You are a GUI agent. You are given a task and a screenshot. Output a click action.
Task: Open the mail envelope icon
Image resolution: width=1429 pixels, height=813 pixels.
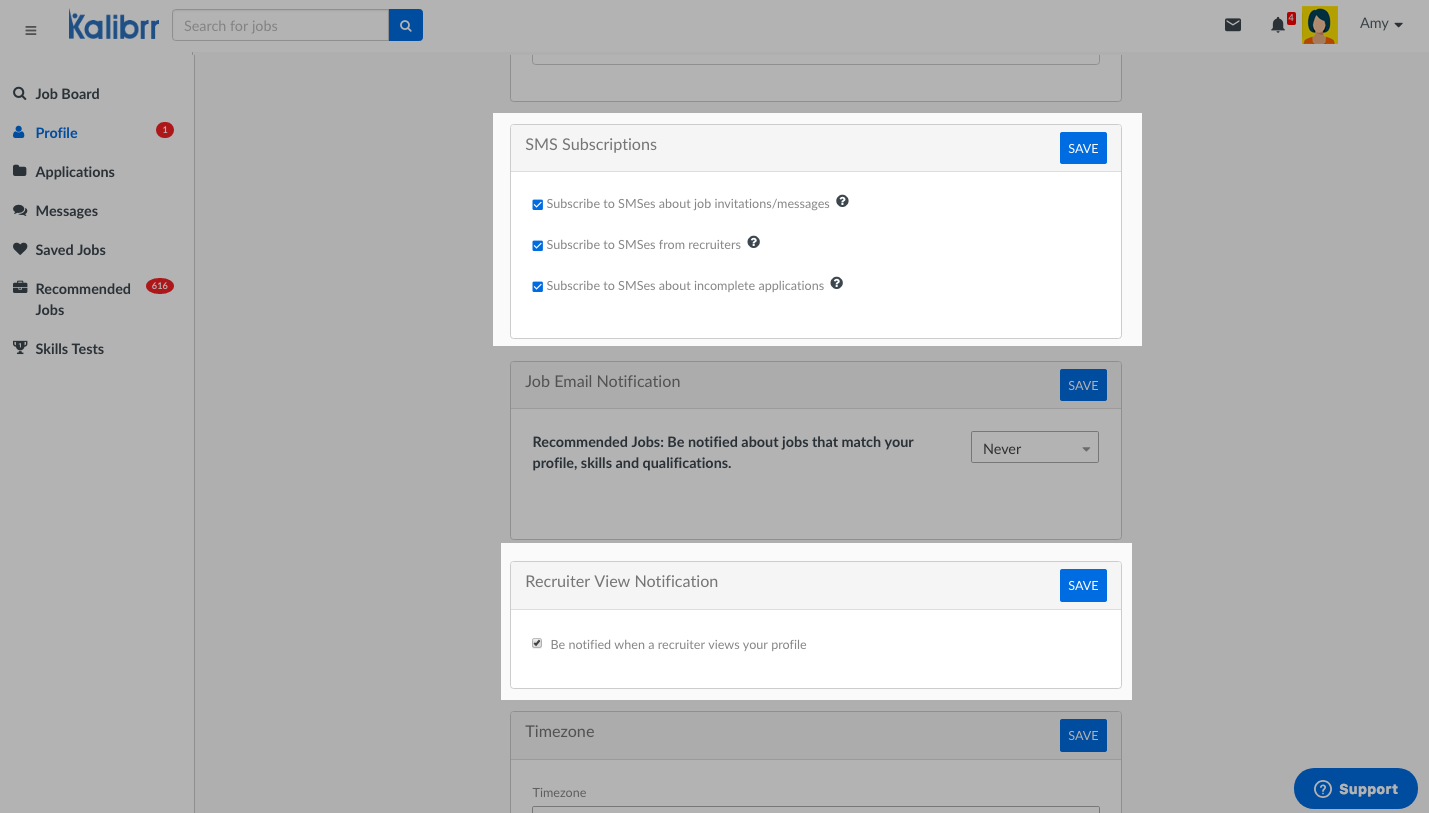[1233, 25]
